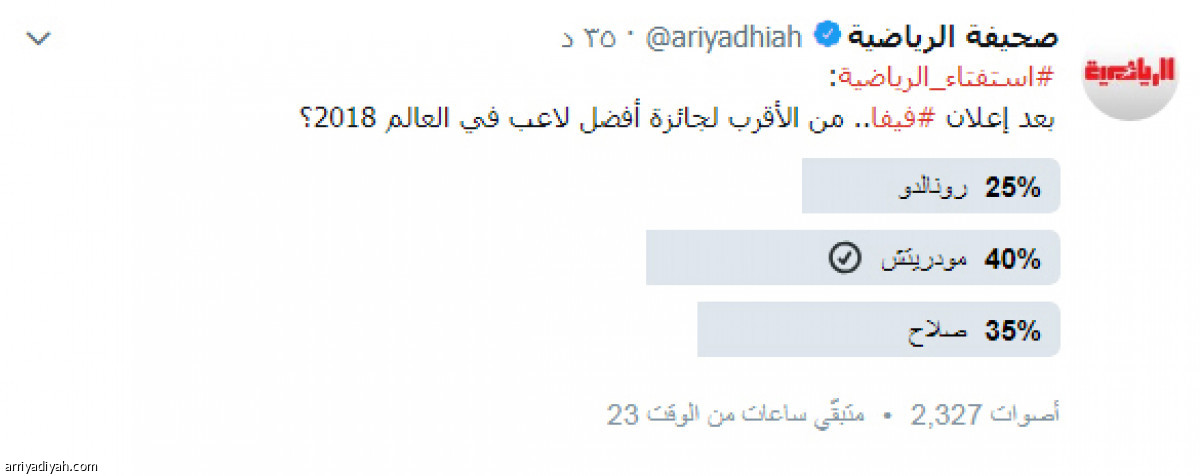1200x476 pixels.
Task: Click the blue verified badge icon
Action: pyautogui.click(x=827, y=37)
